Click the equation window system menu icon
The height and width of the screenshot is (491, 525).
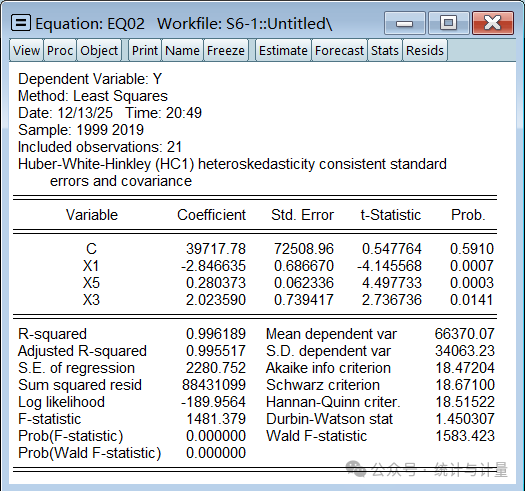coord(21,23)
